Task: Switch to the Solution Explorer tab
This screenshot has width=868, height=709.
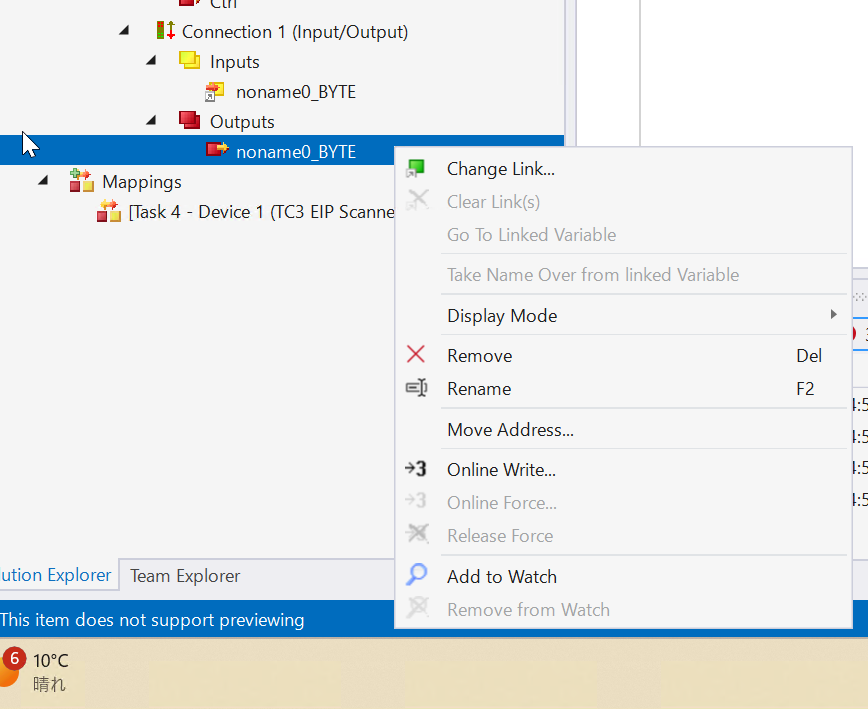Action: click(56, 575)
